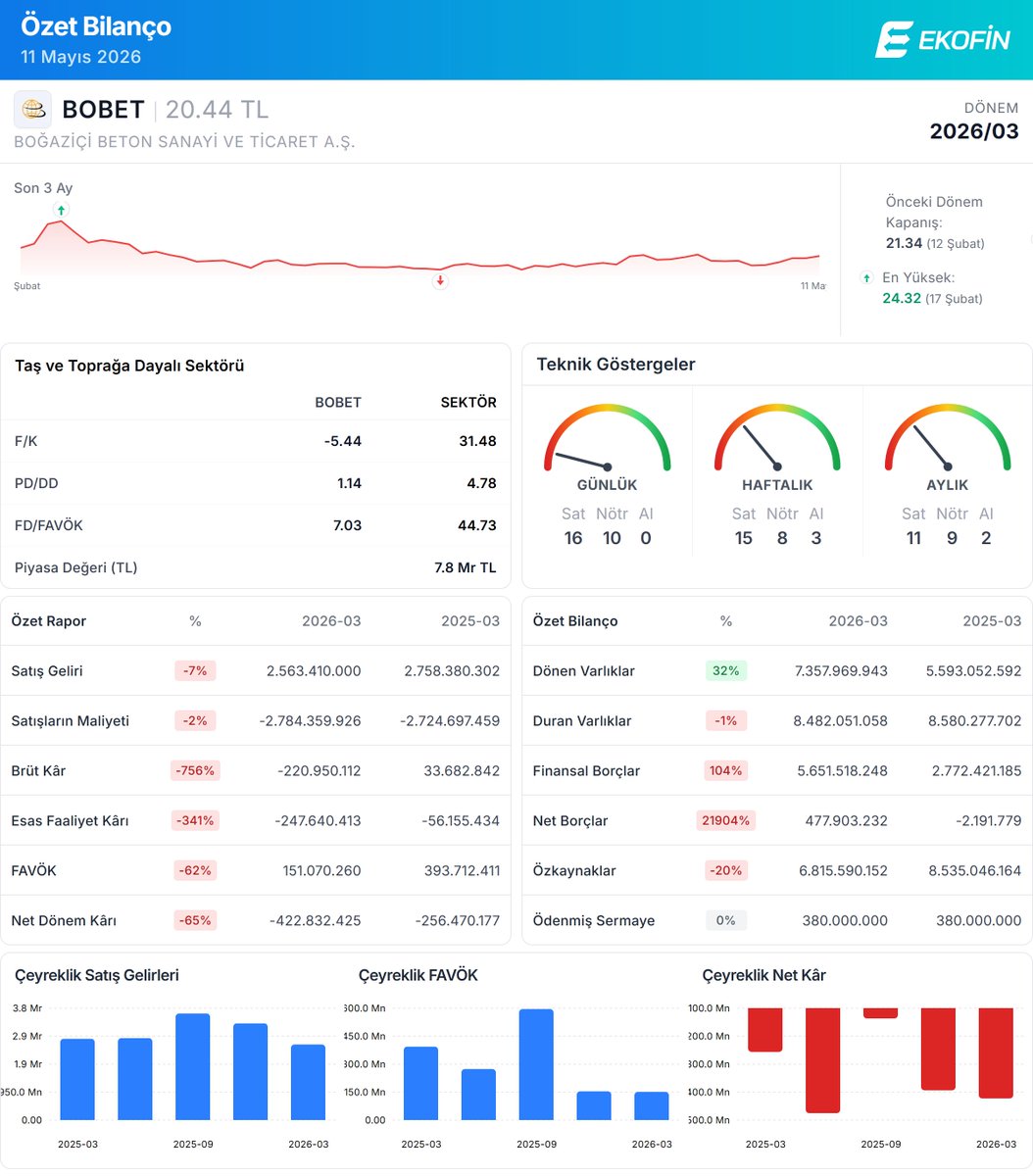Click the previous close value 21.34
This screenshot has height=1176, width=1033.
[x=904, y=243]
